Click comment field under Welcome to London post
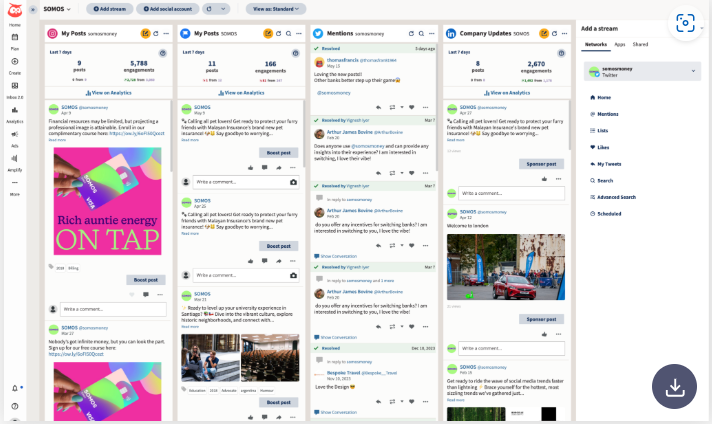This screenshot has width=712, height=424. pyautogui.click(x=511, y=349)
